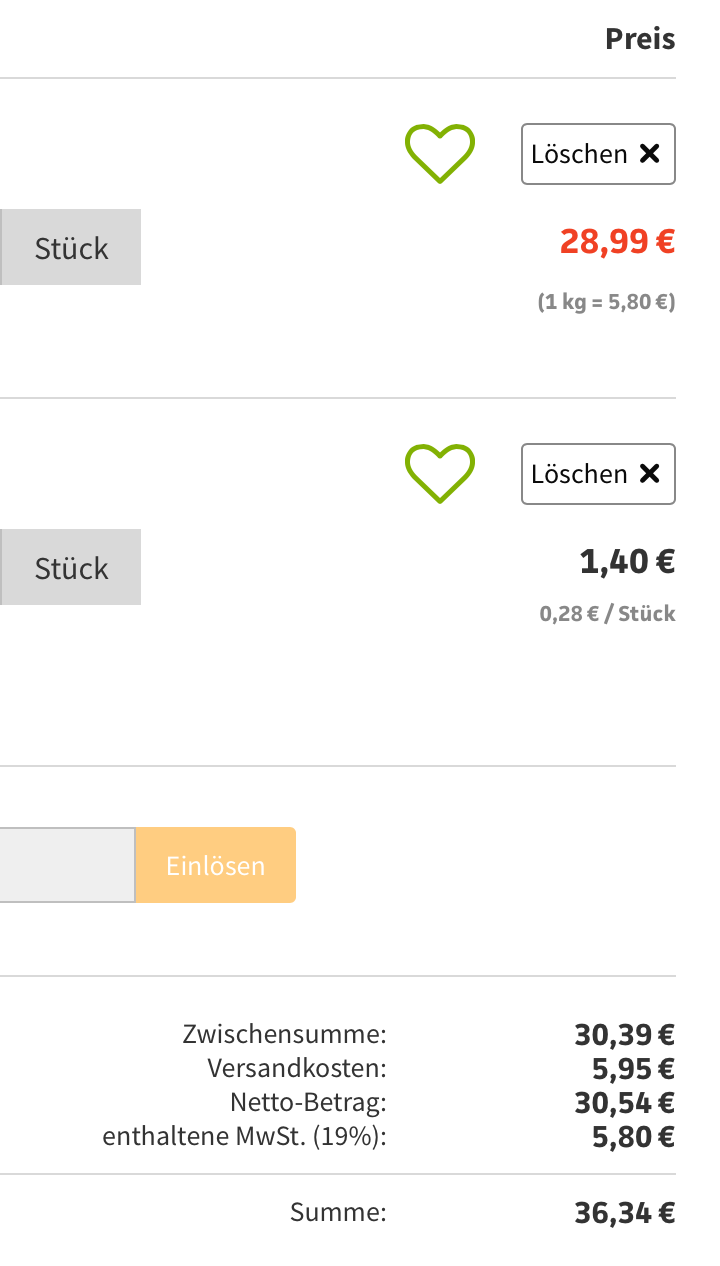This screenshot has height=1266, width=720.
Task: Focus the voucher code input field
Action: pos(66,865)
